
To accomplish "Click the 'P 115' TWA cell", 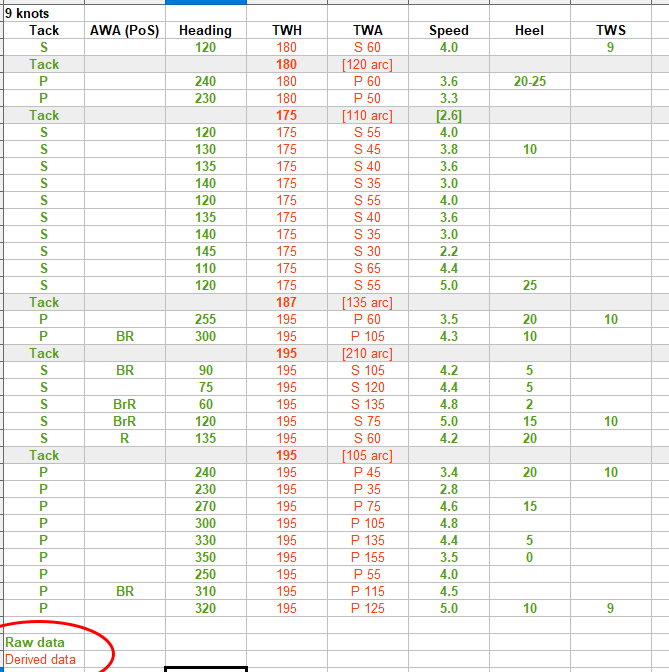I will pyautogui.click(x=368, y=591).
